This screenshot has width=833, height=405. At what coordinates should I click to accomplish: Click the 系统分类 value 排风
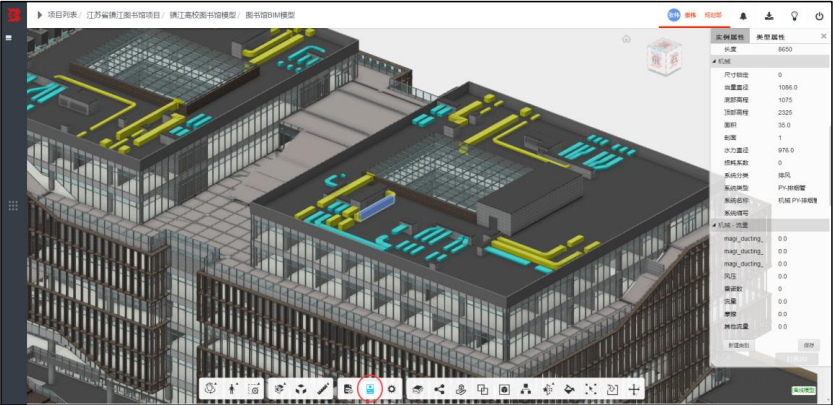(x=783, y=175)
